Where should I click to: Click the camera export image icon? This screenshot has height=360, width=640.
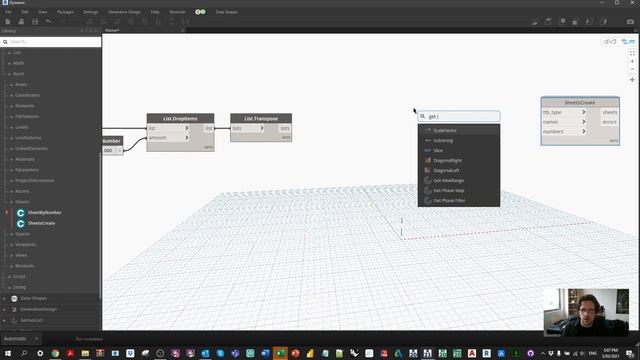pyautogui.click(x=630, y=22)
